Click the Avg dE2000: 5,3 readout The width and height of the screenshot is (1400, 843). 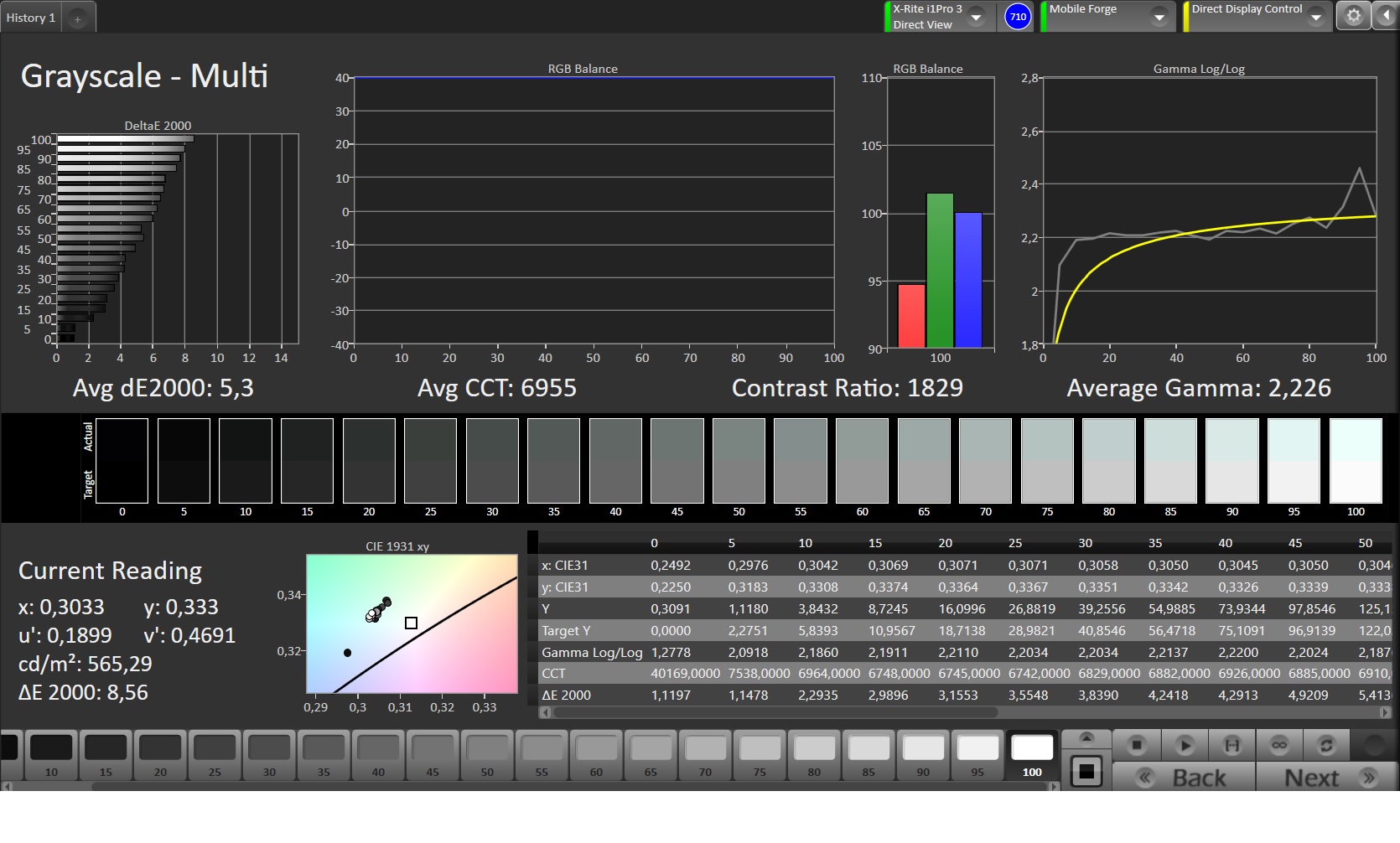click(x=163, y=388)
